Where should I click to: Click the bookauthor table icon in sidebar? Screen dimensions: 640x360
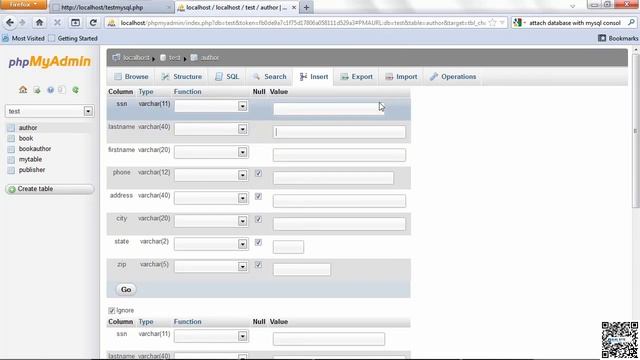point(11,149)
